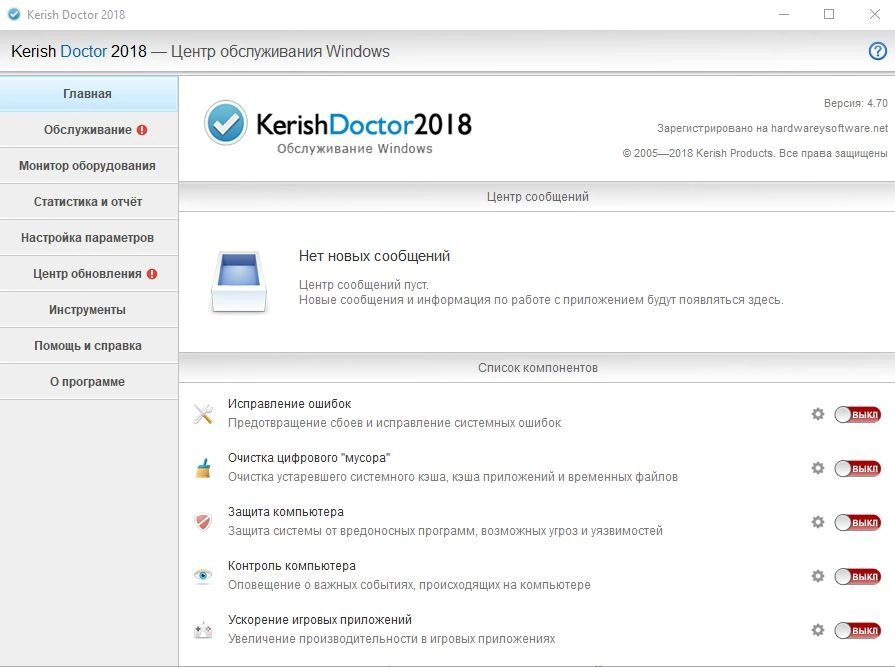Image resolution: width=895 pixels, height=667 pixels.
Task: Open Помощь и справка
Action: 89,345
